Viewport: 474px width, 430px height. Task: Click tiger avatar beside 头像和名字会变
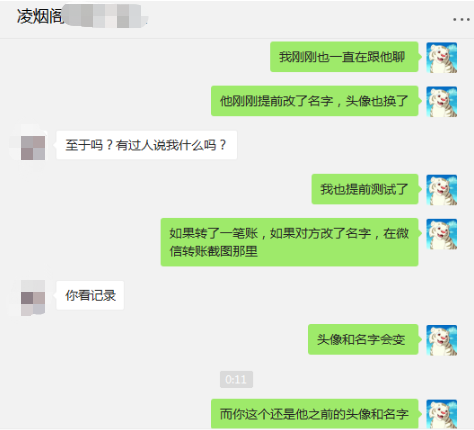tap(442, 340)
